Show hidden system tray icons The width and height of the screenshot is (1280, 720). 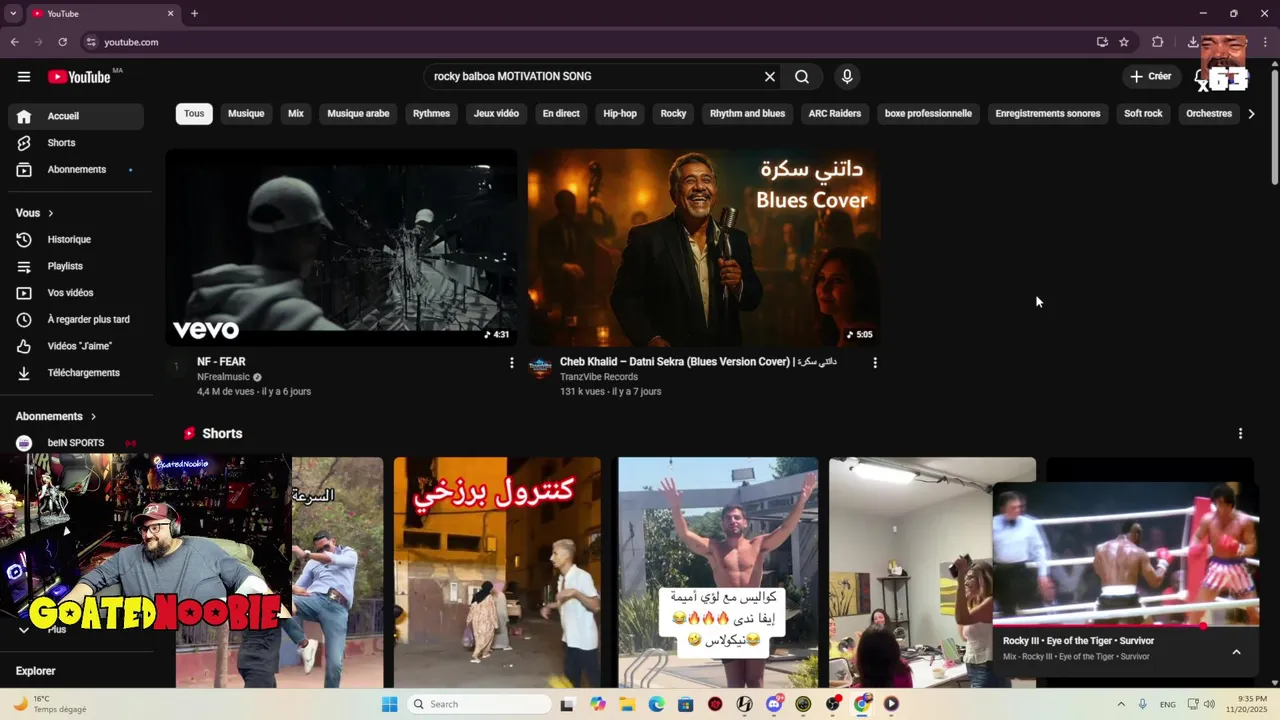pos(1121,704)
